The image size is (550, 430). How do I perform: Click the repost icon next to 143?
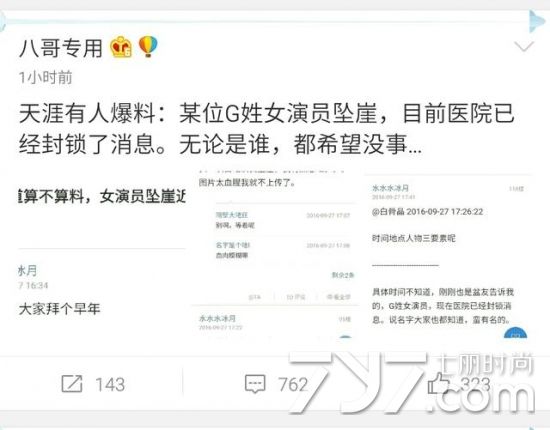[72, 384]
